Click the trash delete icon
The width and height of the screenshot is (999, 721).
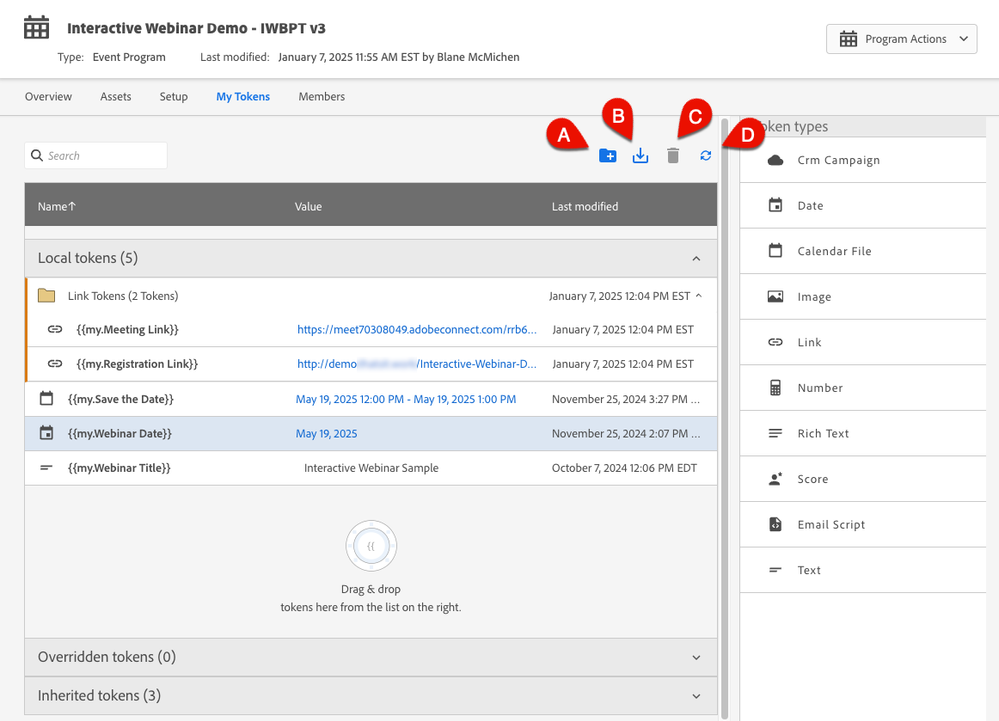673,155
